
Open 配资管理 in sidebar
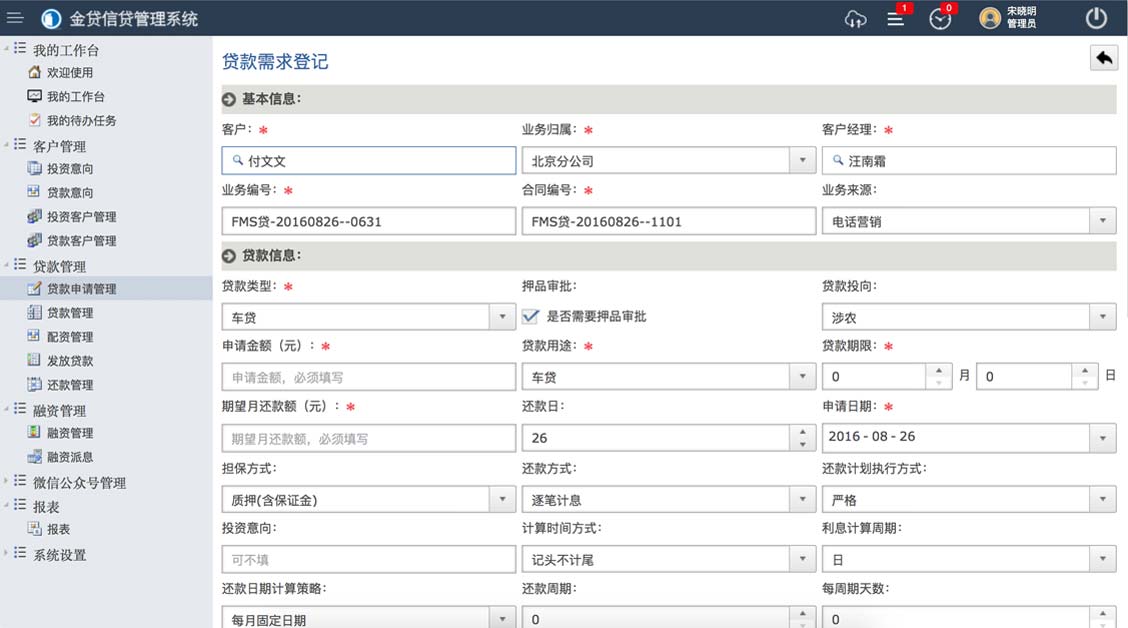[x=70, y=337]
